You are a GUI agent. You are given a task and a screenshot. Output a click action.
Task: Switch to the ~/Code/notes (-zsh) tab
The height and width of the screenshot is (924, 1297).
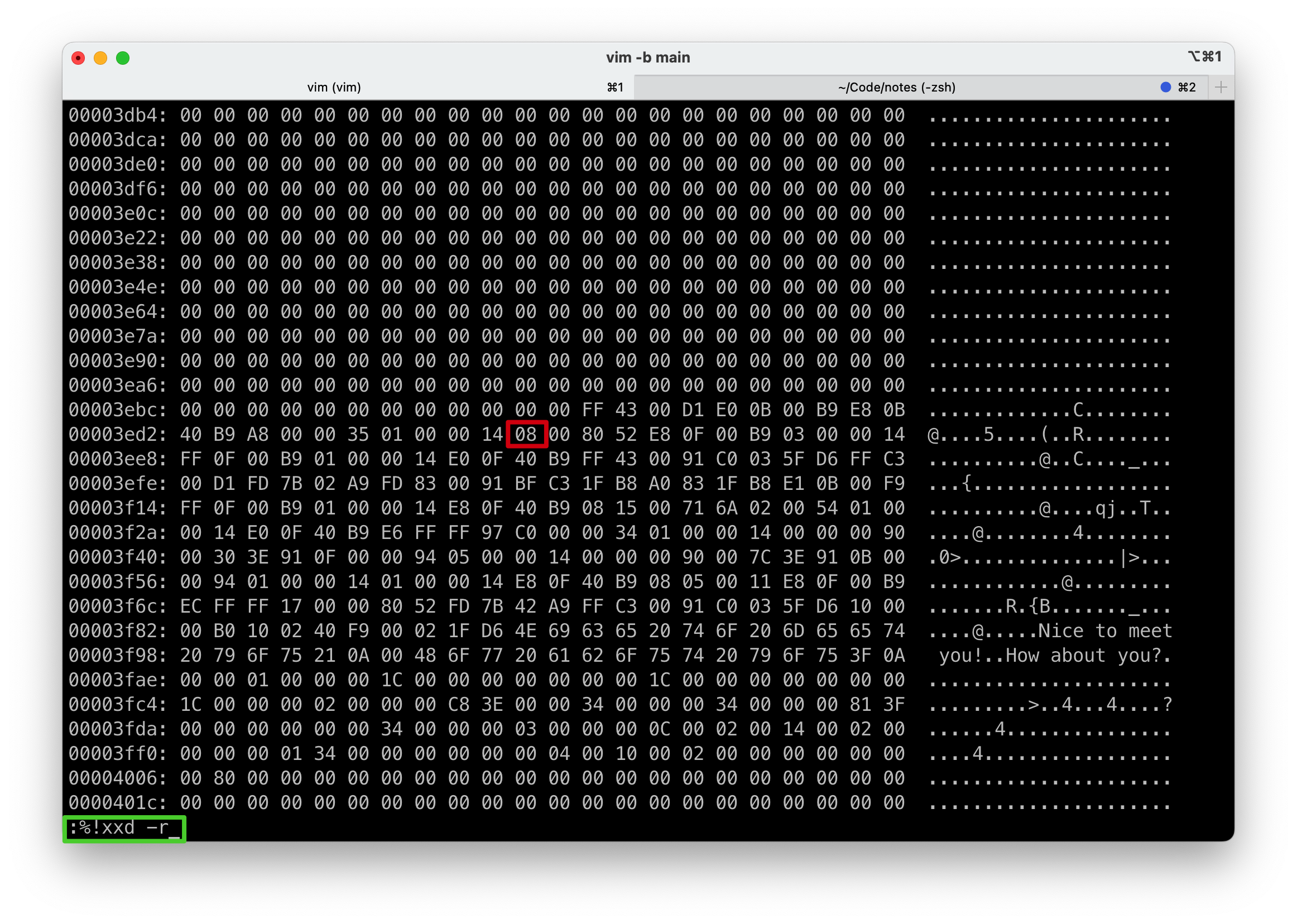pos(896,87)
